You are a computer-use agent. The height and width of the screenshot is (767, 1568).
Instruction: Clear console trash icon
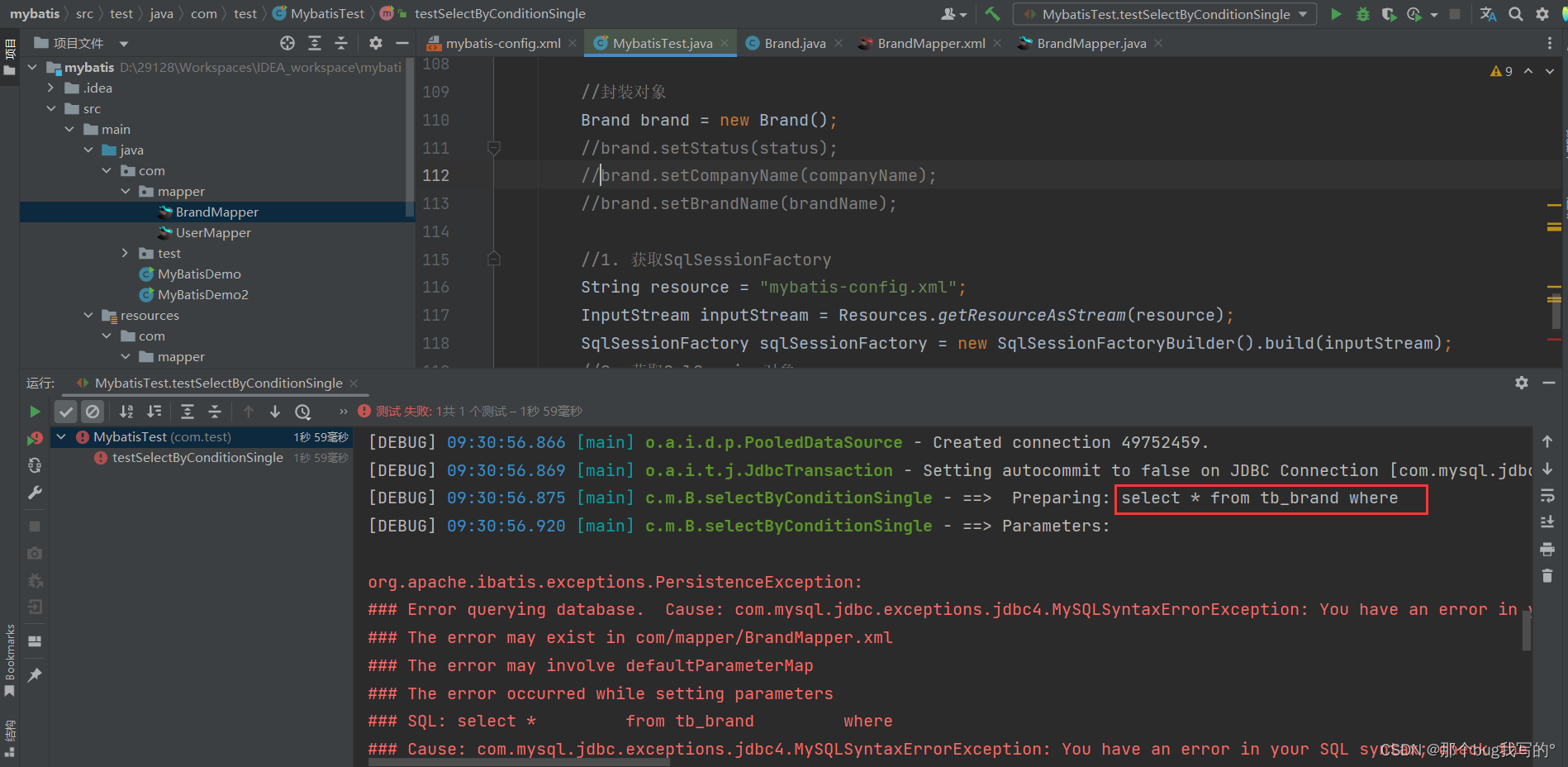(1547, 576)
